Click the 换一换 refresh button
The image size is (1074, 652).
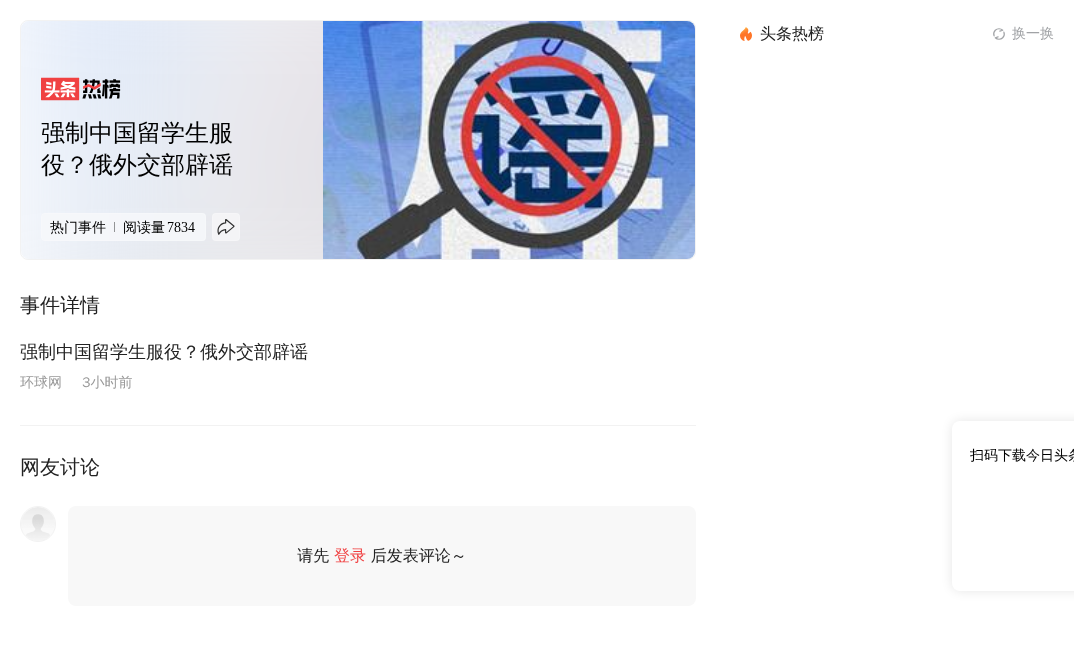point(1023,34)
